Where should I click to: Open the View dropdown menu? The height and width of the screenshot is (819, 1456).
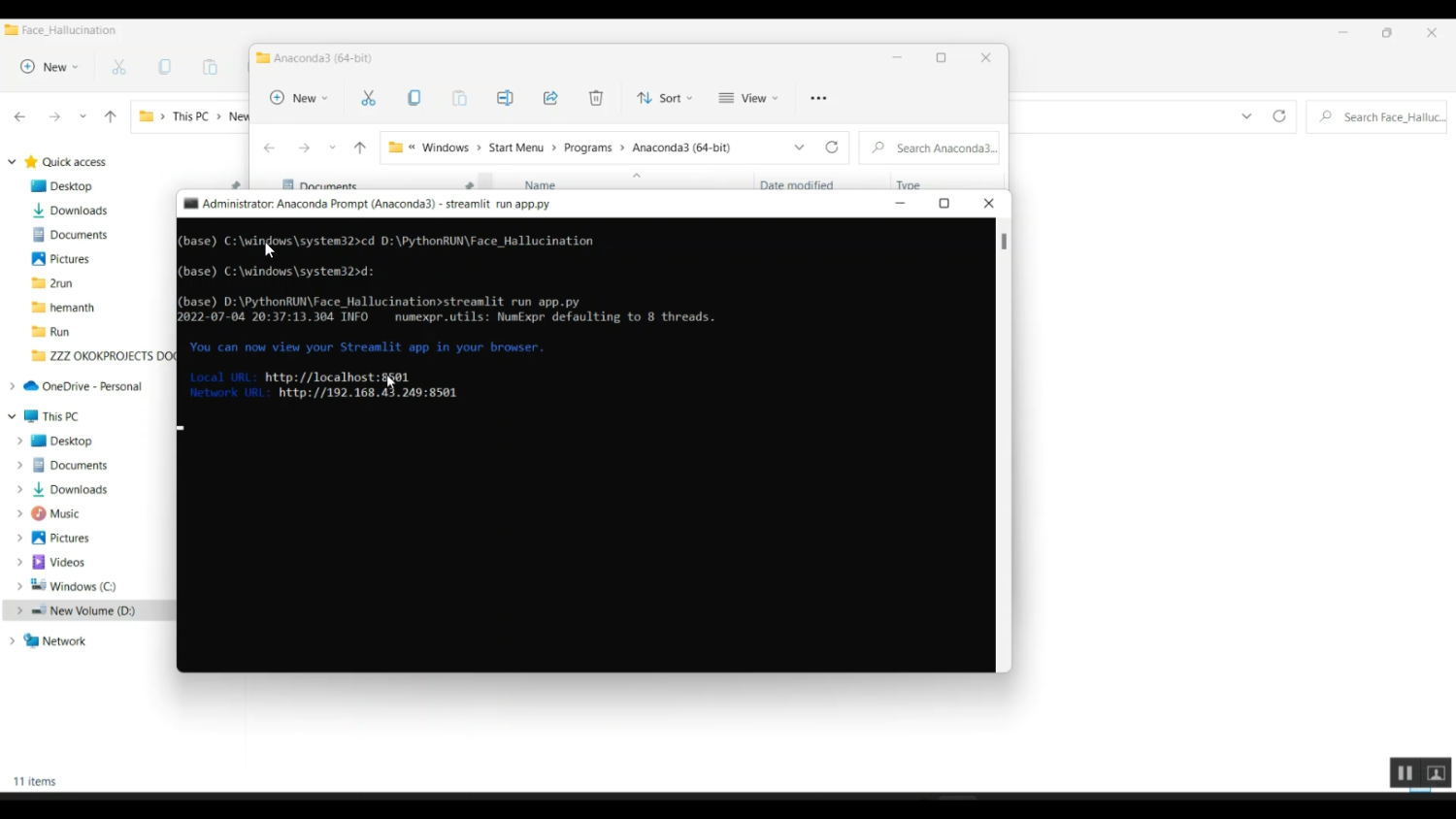pyautogui.click(x=748, y=98)
